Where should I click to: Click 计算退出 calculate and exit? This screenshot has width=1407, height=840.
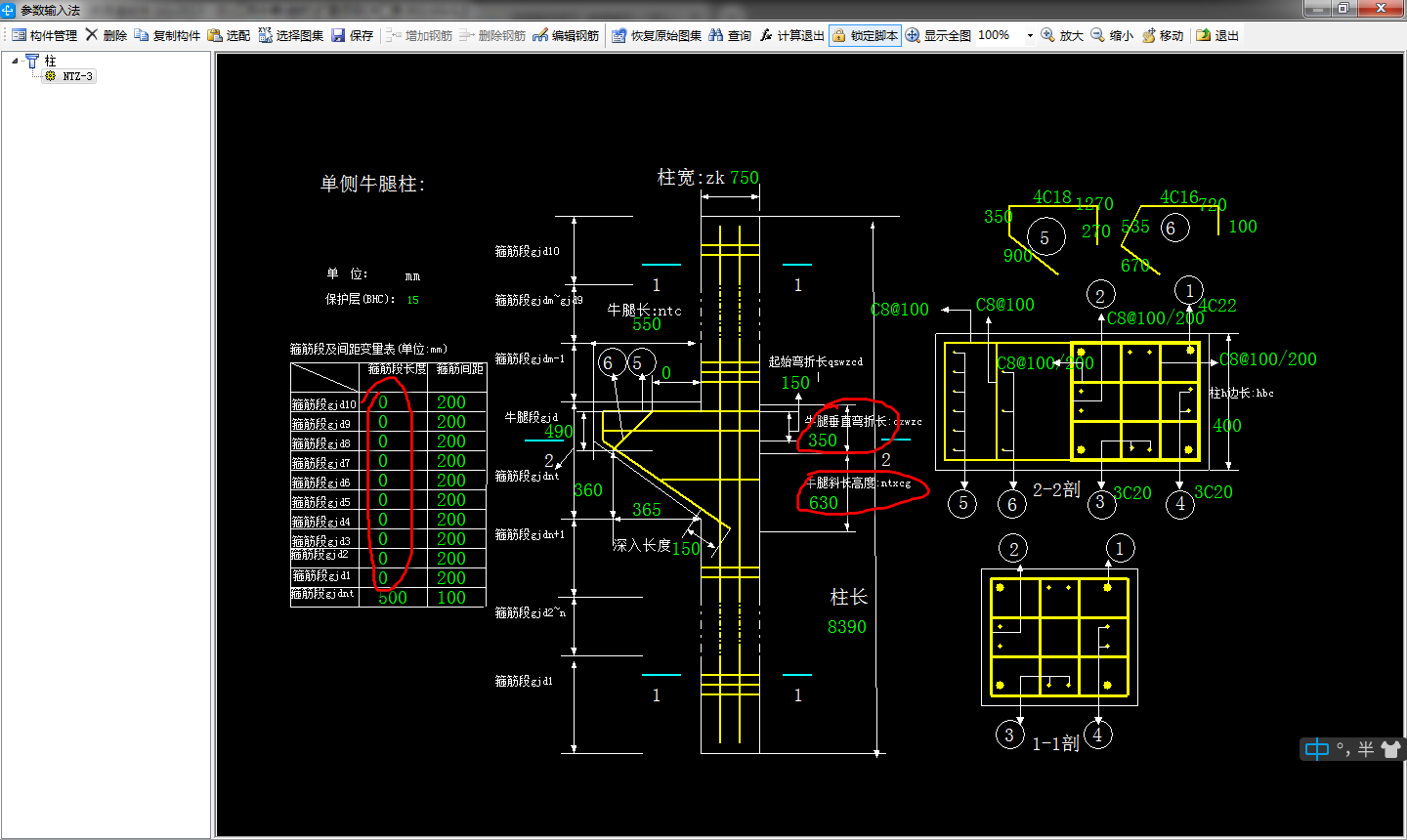[791, 35]
